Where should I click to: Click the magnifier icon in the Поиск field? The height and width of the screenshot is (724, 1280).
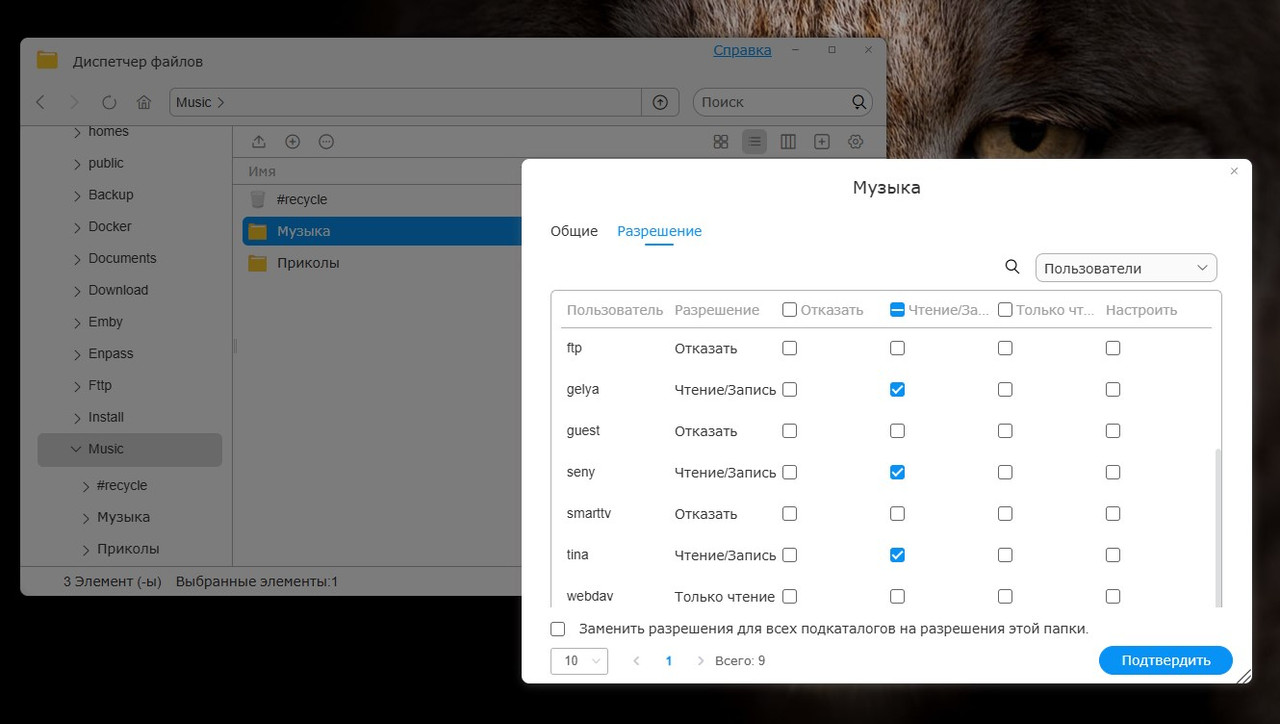tap(859, 102)
